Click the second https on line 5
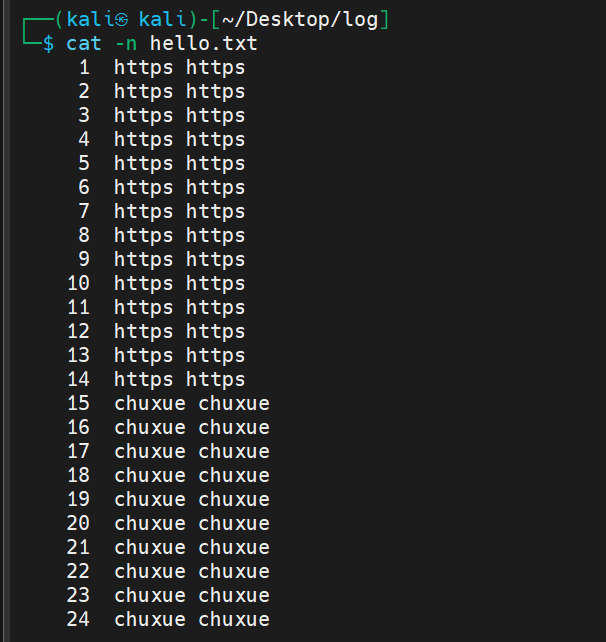This screenshot has width=606, height=642. click(215, 164)
